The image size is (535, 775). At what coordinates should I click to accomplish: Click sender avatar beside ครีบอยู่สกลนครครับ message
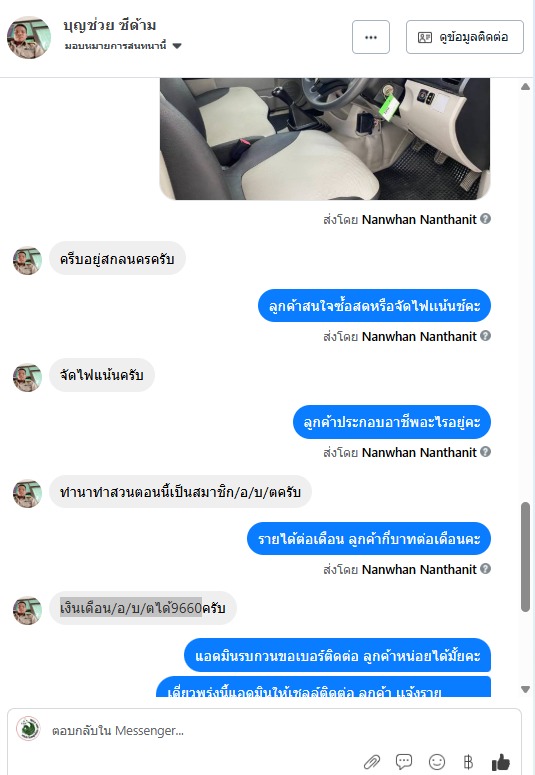(27, 260)
